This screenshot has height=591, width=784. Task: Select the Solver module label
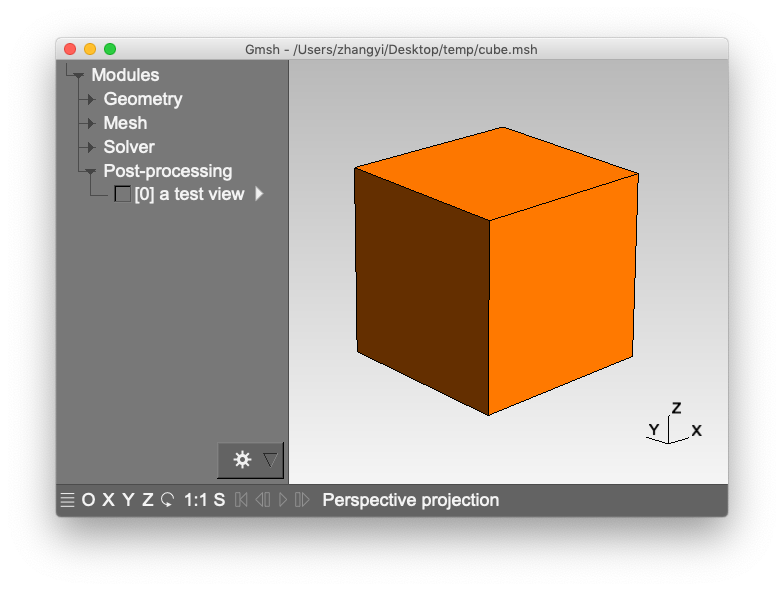pyautogui.click(x=129, y=147)
